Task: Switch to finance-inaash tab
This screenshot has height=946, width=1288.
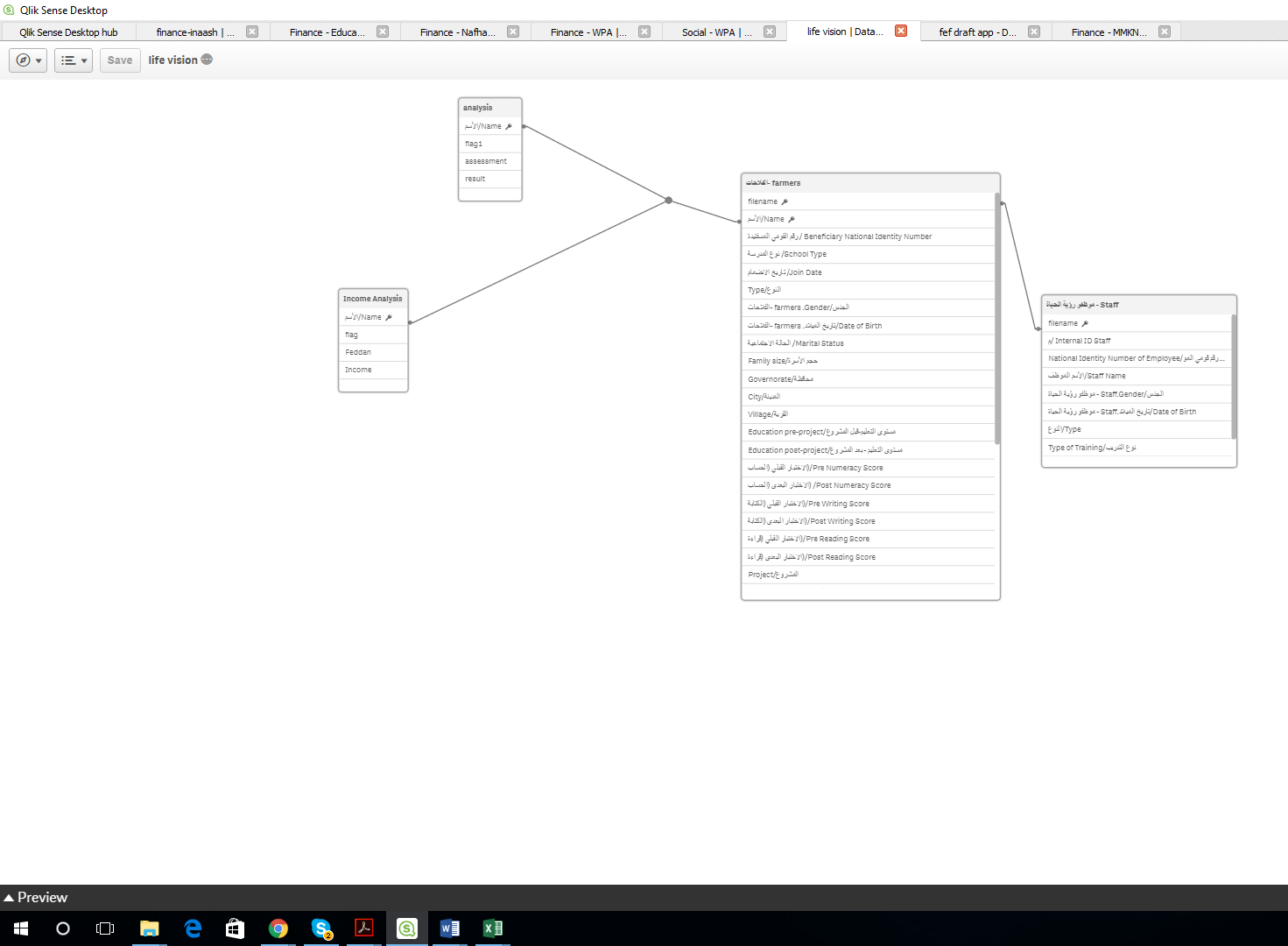Action: coord(195,32)
